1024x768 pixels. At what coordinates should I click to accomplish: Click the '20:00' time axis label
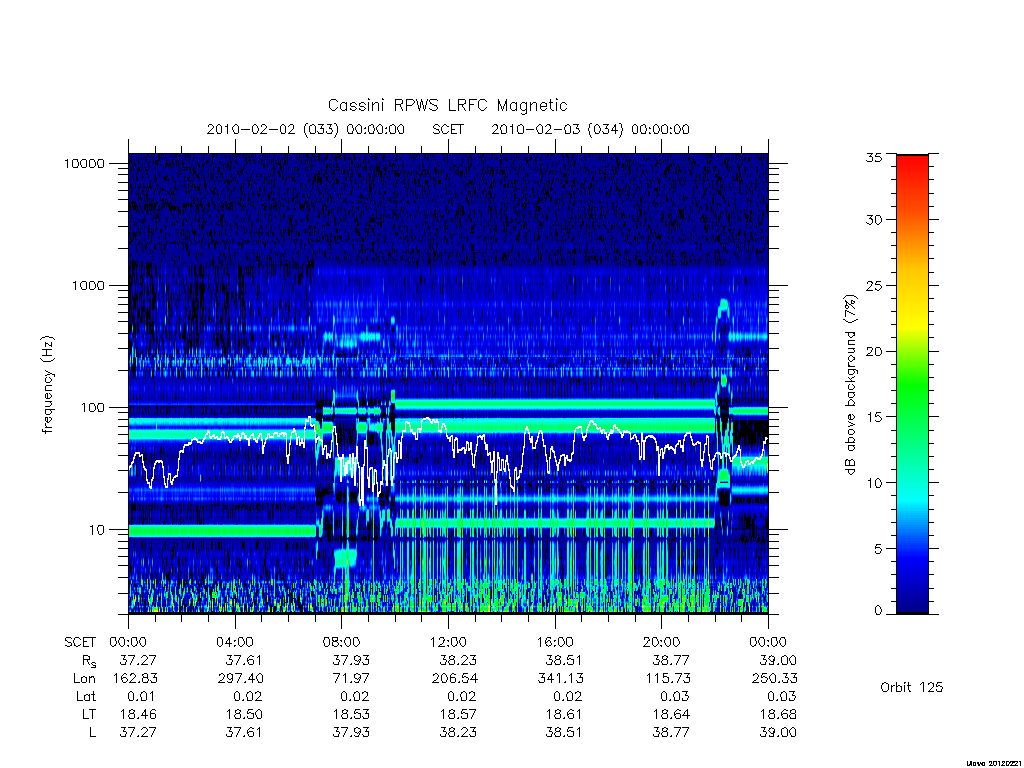661,642
